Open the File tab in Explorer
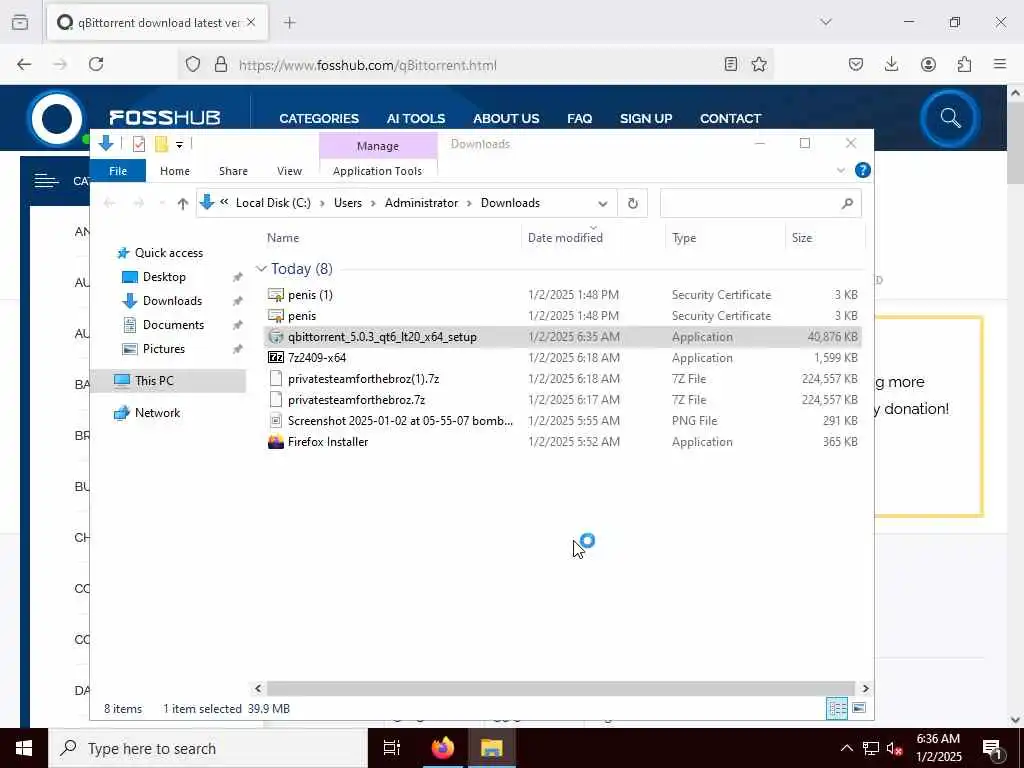Screen dimensions: 1024x768 click(118, 171)
